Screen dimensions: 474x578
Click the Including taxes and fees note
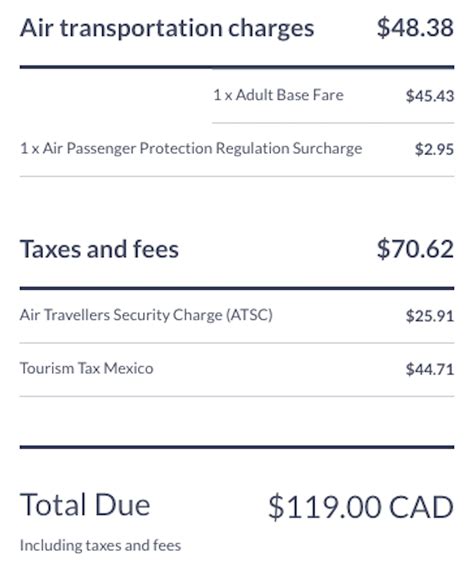[x=100, y=546]
